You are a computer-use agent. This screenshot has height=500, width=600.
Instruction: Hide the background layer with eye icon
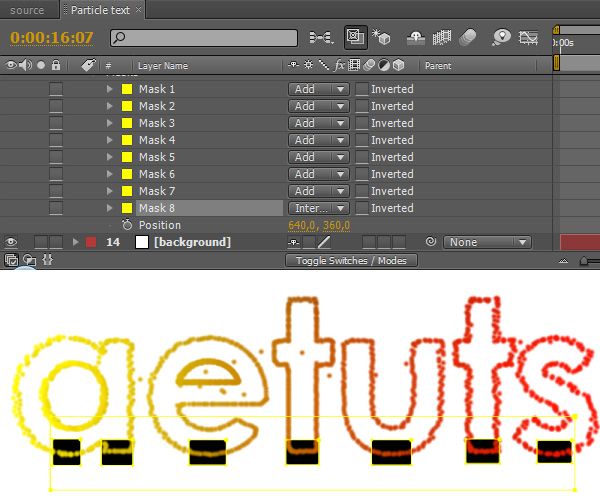click(11, 242)
